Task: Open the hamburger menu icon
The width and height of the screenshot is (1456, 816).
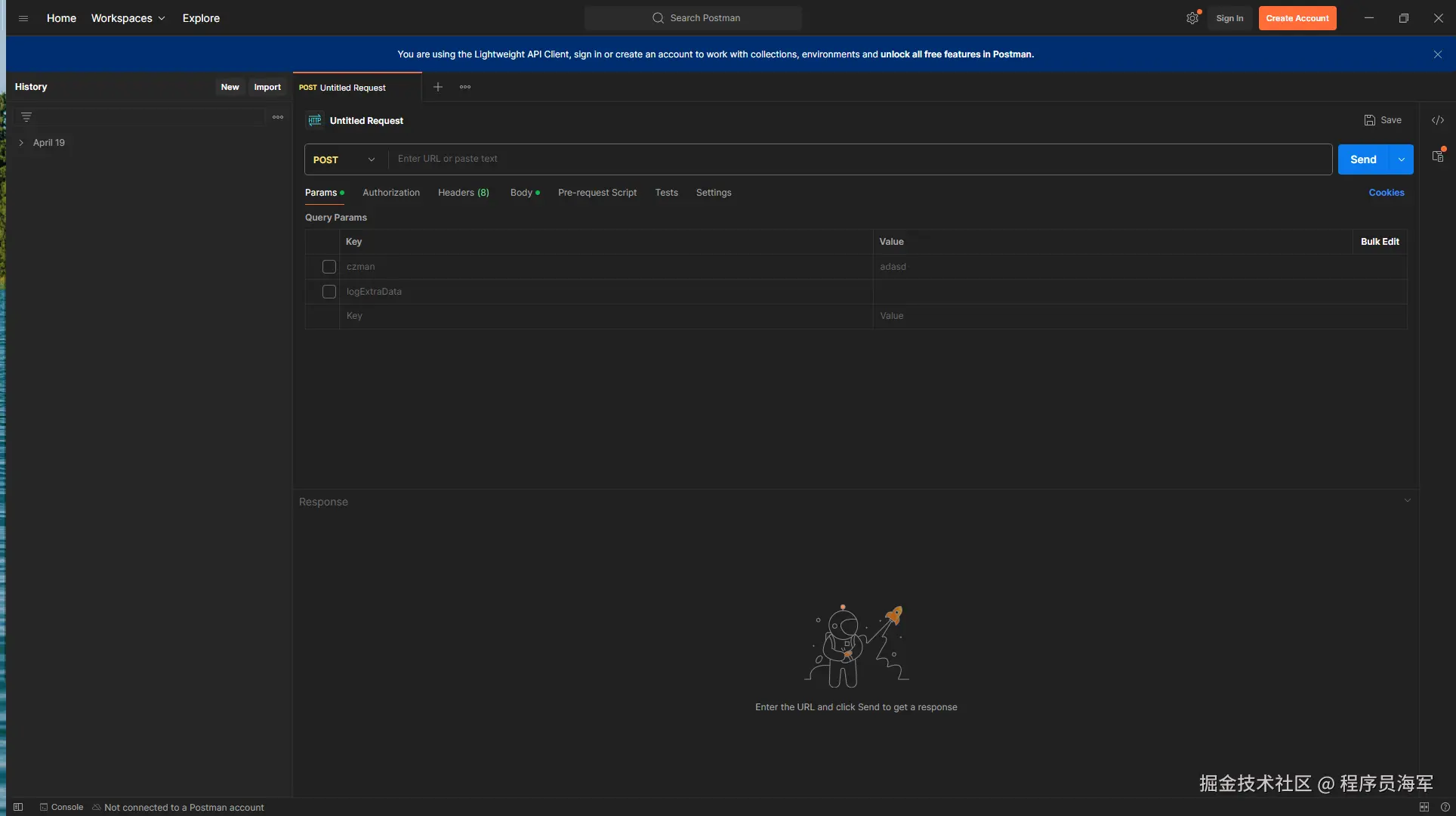Action: [23, 18]
